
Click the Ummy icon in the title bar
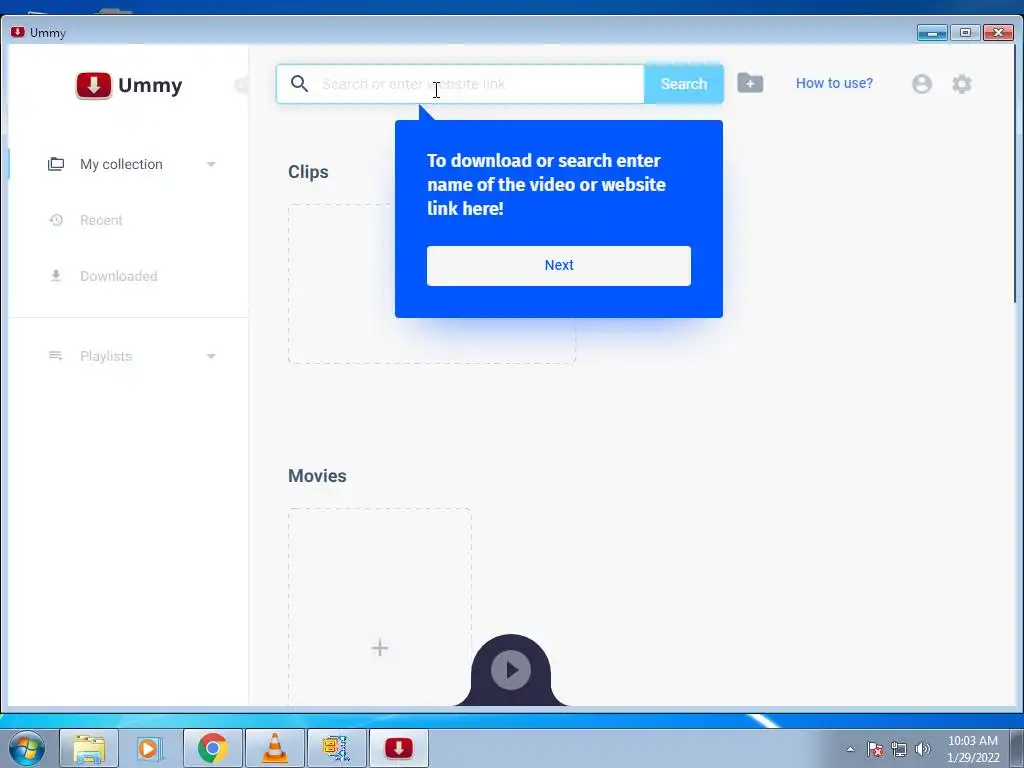tap(18, 32)
